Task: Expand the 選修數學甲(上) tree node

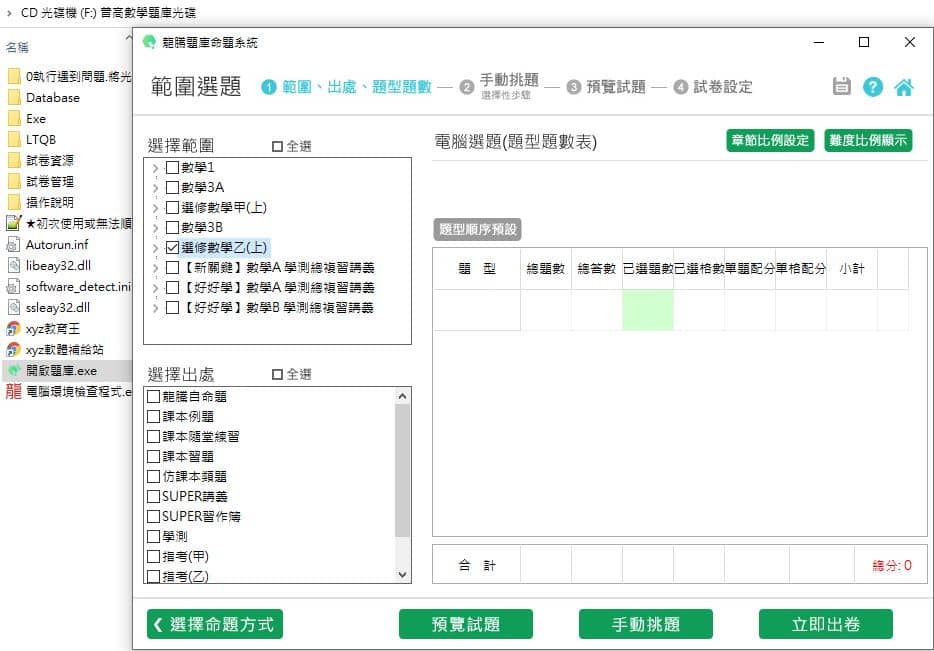Action: (155, 208)
